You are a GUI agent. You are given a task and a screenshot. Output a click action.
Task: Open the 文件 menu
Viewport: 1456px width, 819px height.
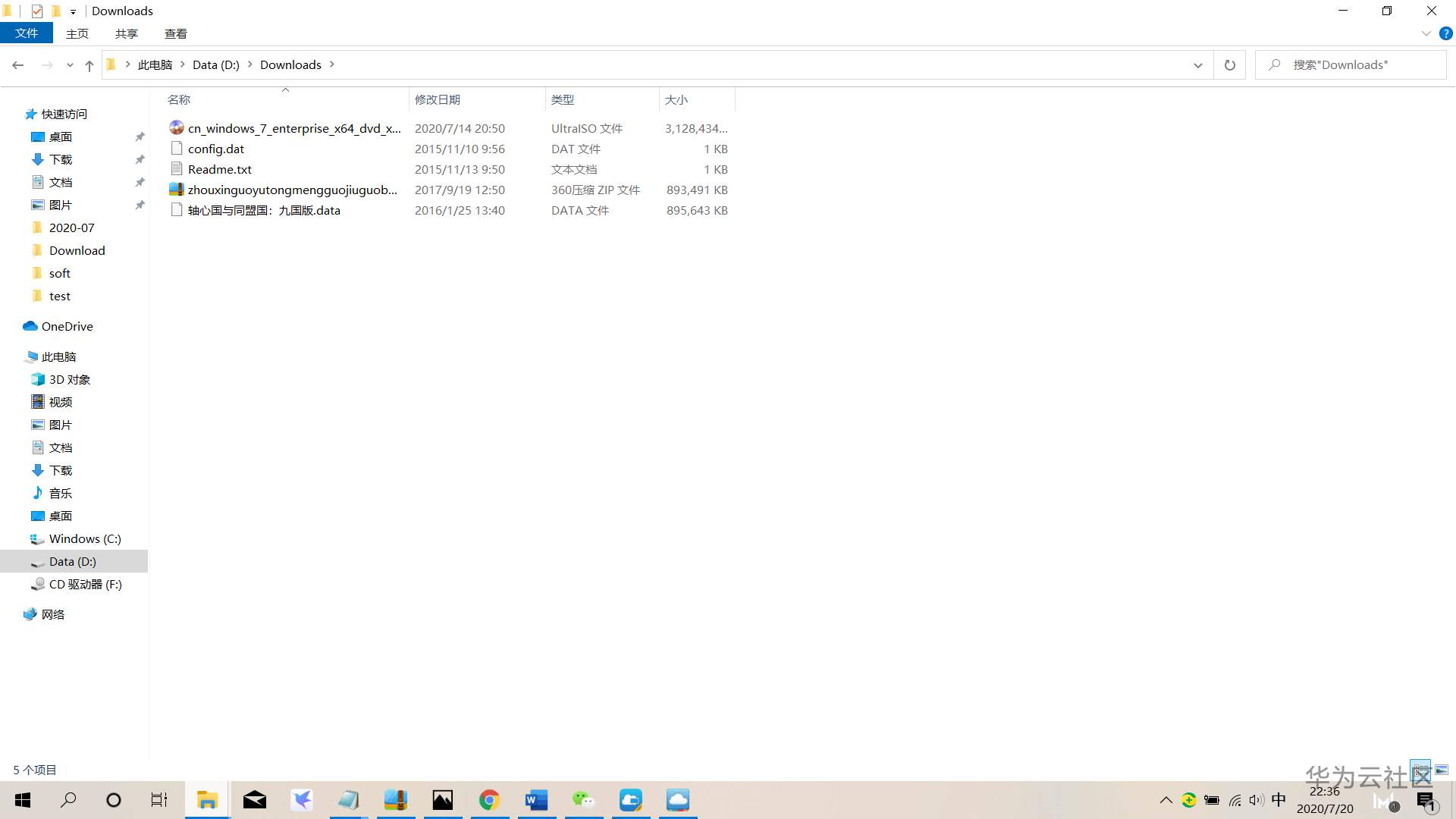[27, 33]
